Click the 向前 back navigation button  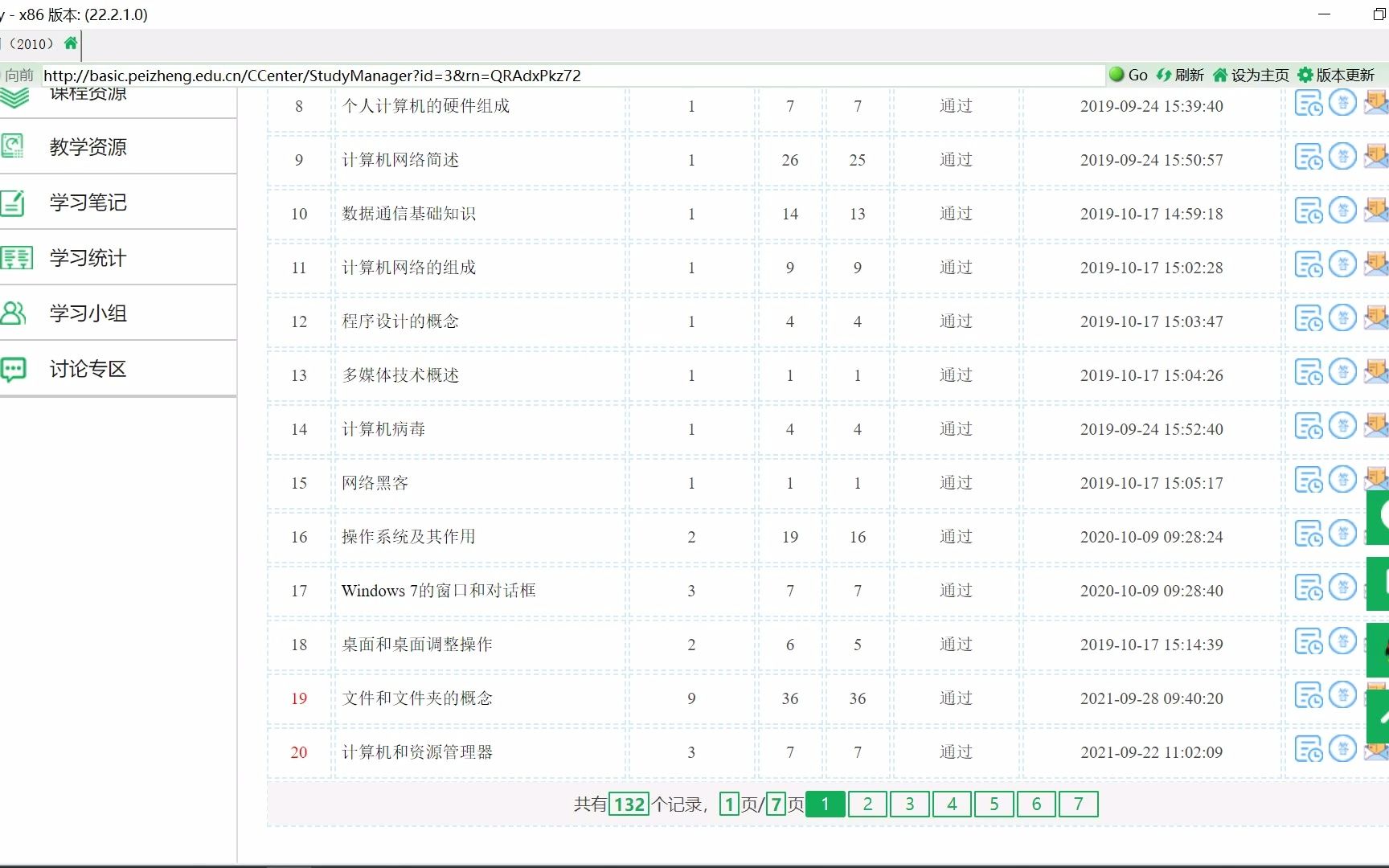[20, 75]
